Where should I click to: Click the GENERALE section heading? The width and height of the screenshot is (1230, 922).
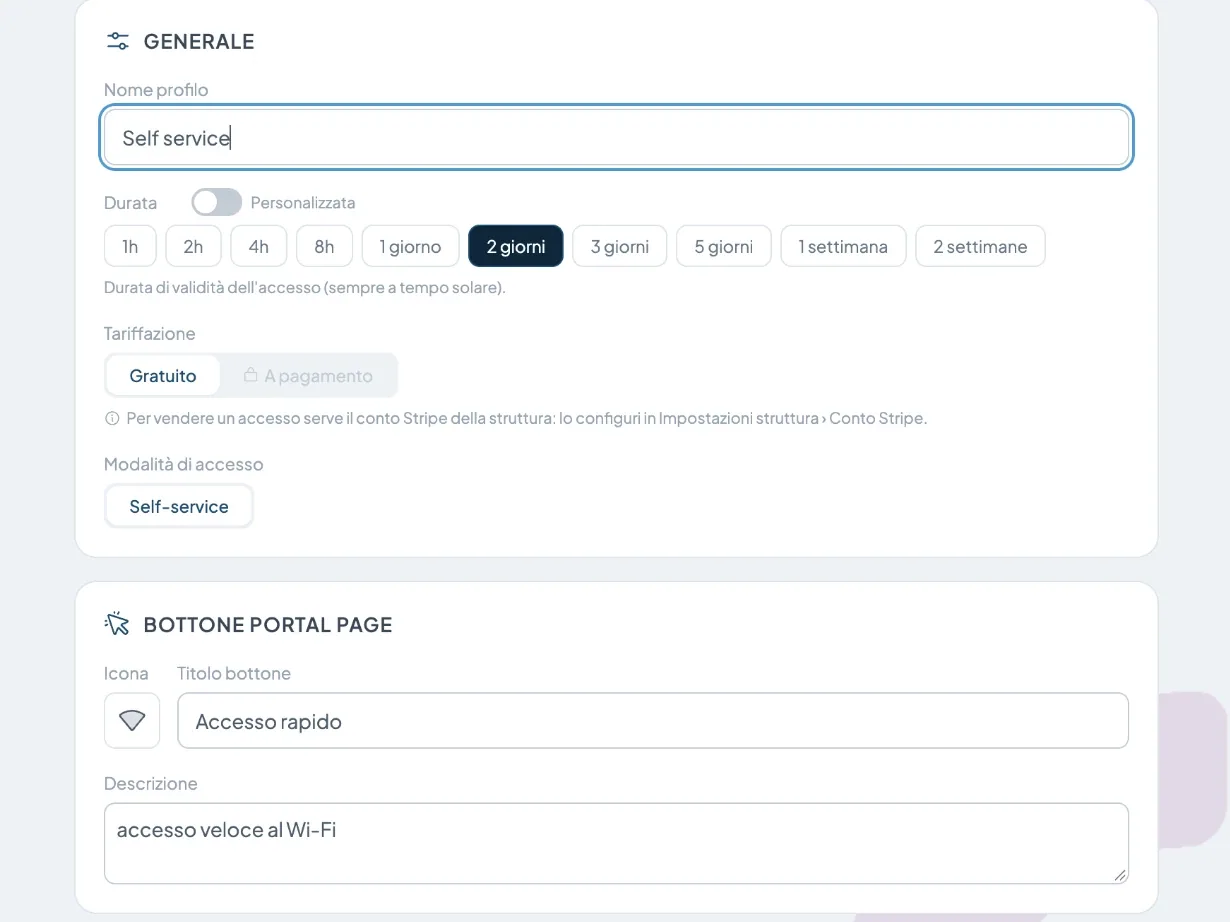tap(199, 41)
